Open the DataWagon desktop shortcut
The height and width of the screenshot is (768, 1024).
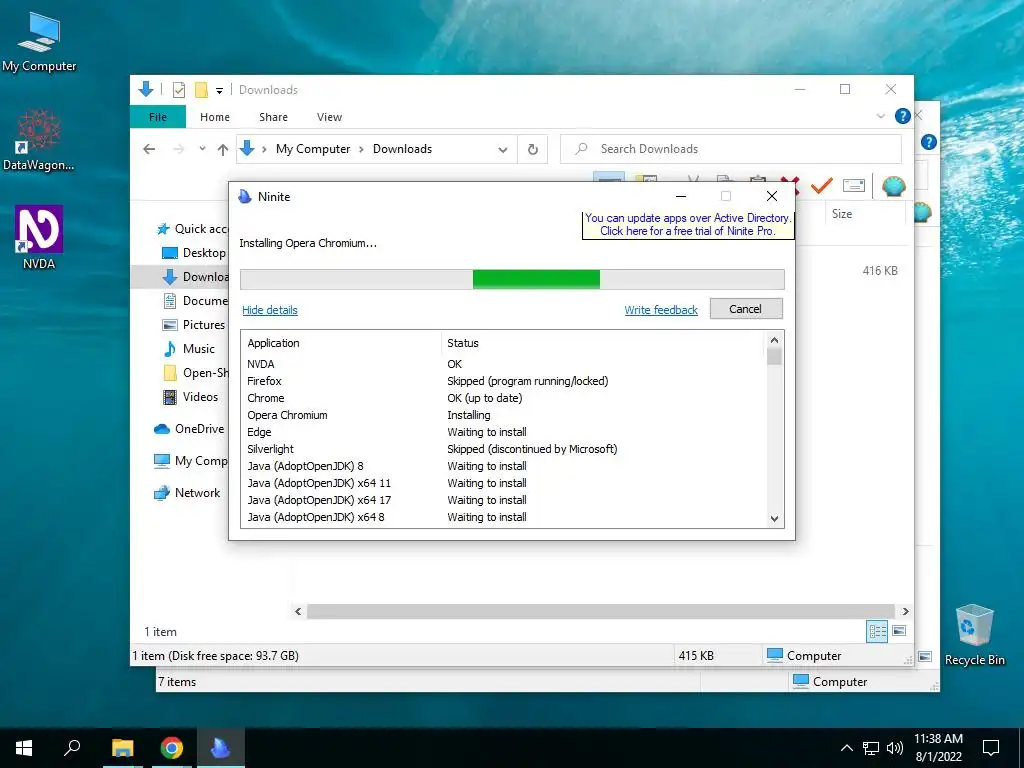(x=39, y=140)
